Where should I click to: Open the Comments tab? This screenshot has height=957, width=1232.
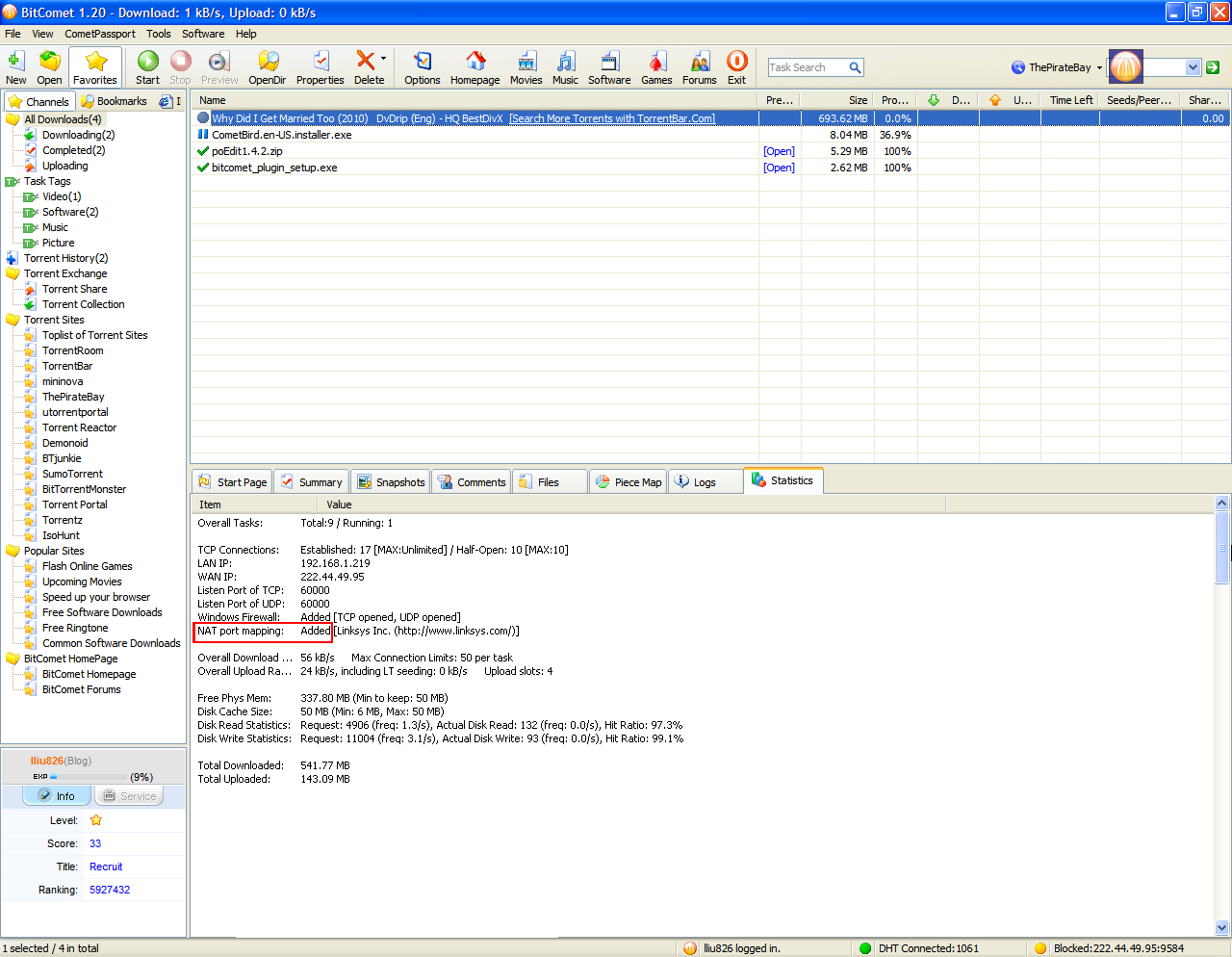coord(472,482)
